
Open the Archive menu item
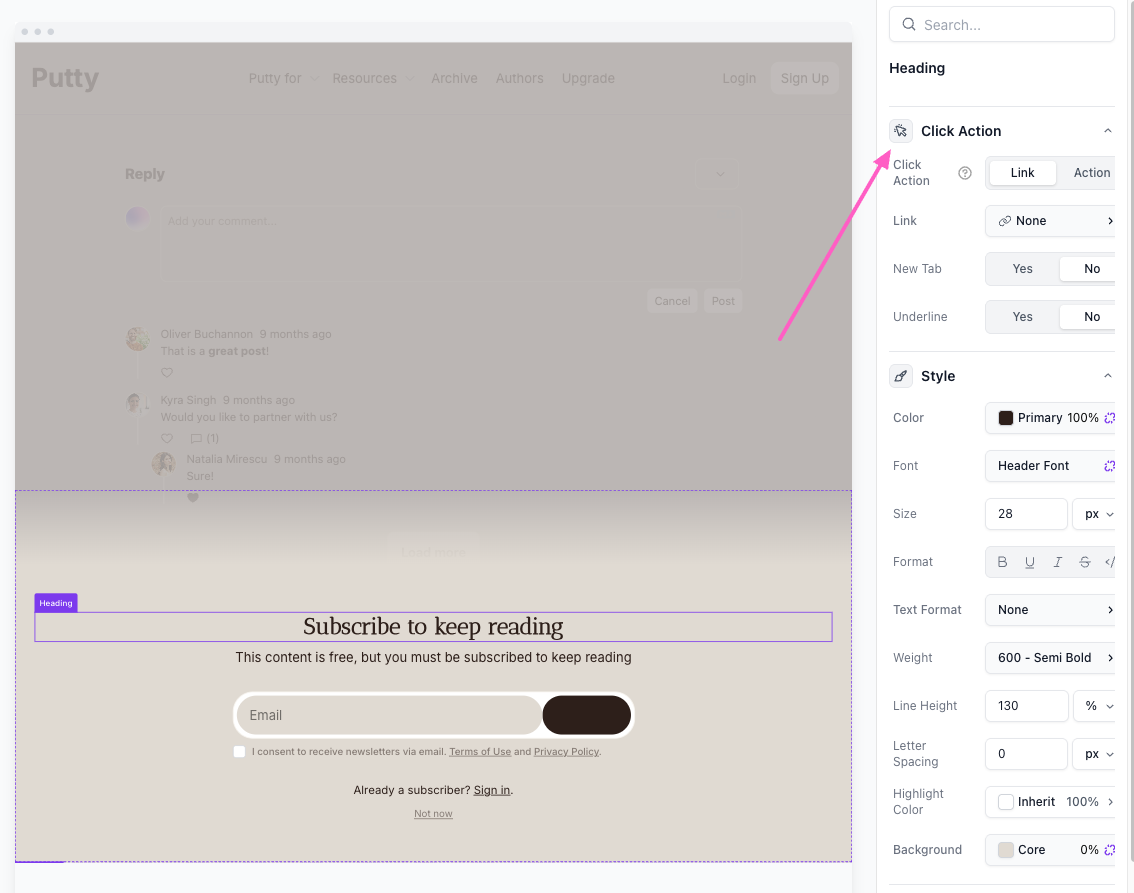coord(454,78)
